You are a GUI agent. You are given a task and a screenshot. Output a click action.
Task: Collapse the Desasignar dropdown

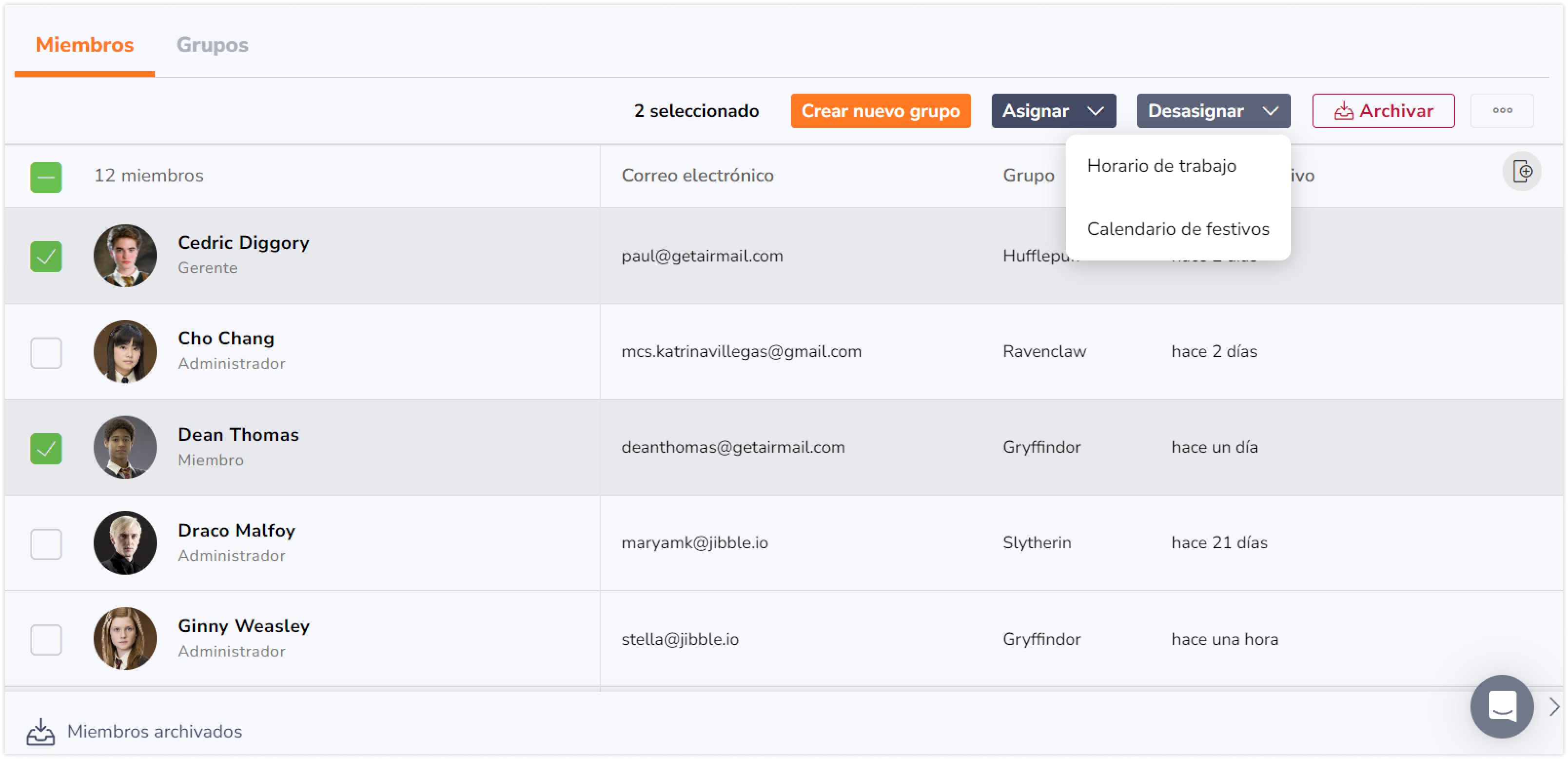tap(1213, 110)
